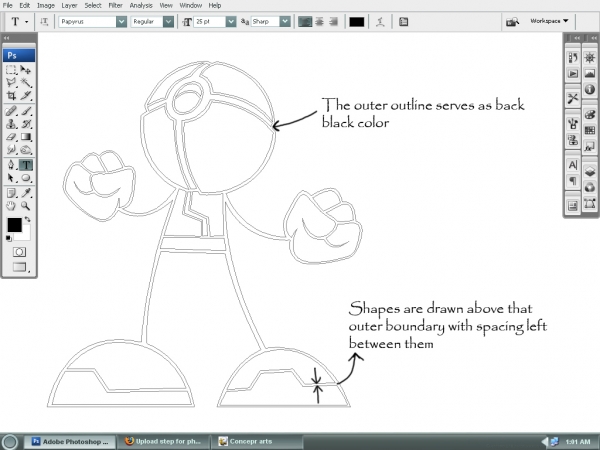Open the Sharp anti-aliasing dropdown
Screen dimensions: 600x450
pos(285,22)
